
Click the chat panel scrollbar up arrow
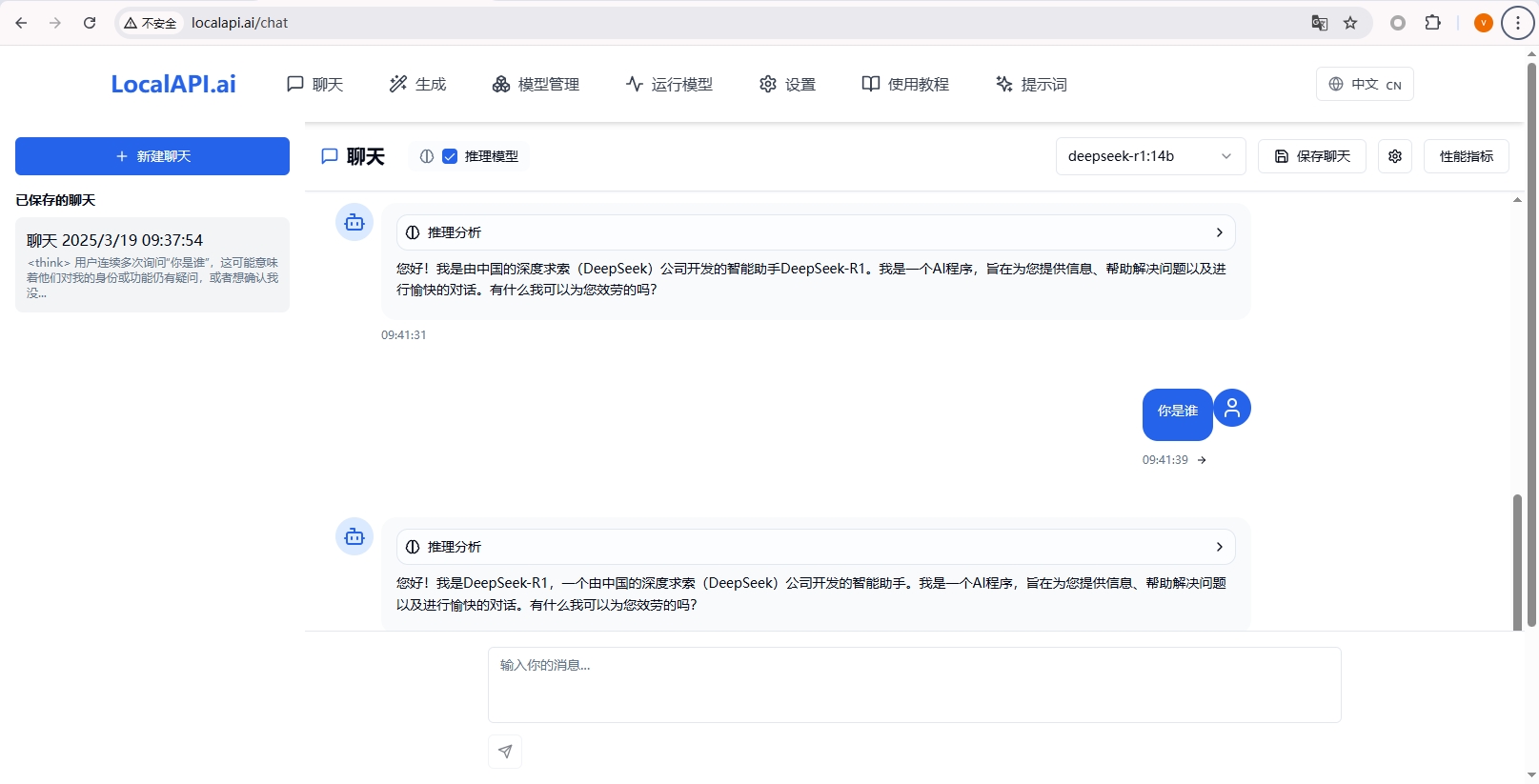point(1517,200)
